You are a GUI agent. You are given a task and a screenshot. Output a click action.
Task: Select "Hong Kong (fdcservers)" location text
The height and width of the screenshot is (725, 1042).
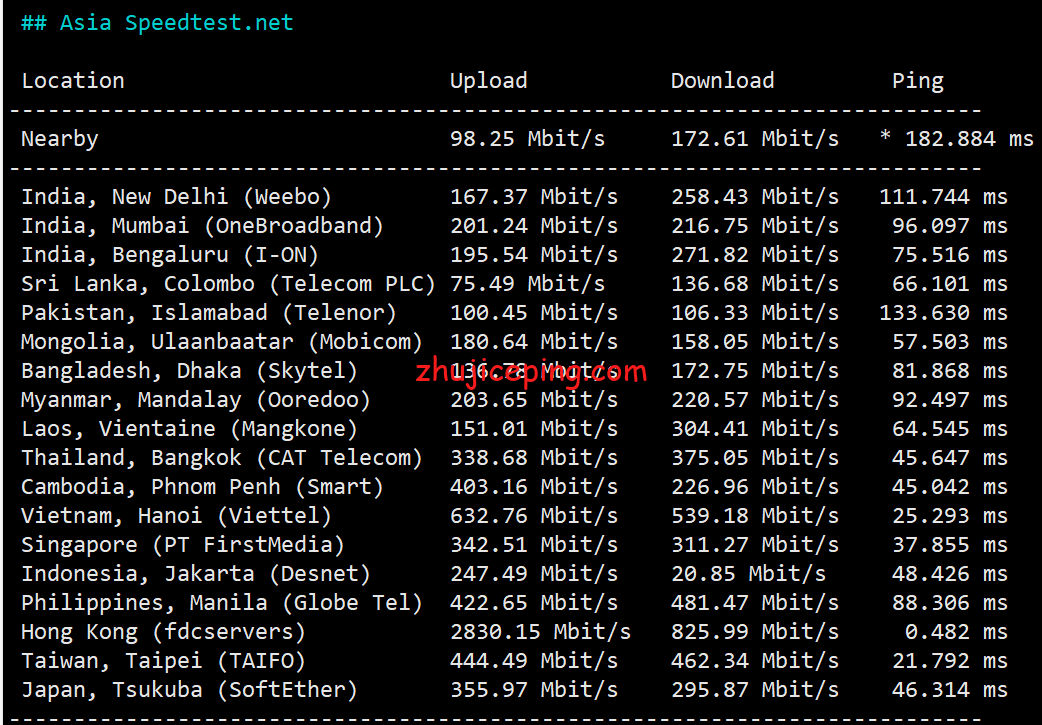(163, 632)
